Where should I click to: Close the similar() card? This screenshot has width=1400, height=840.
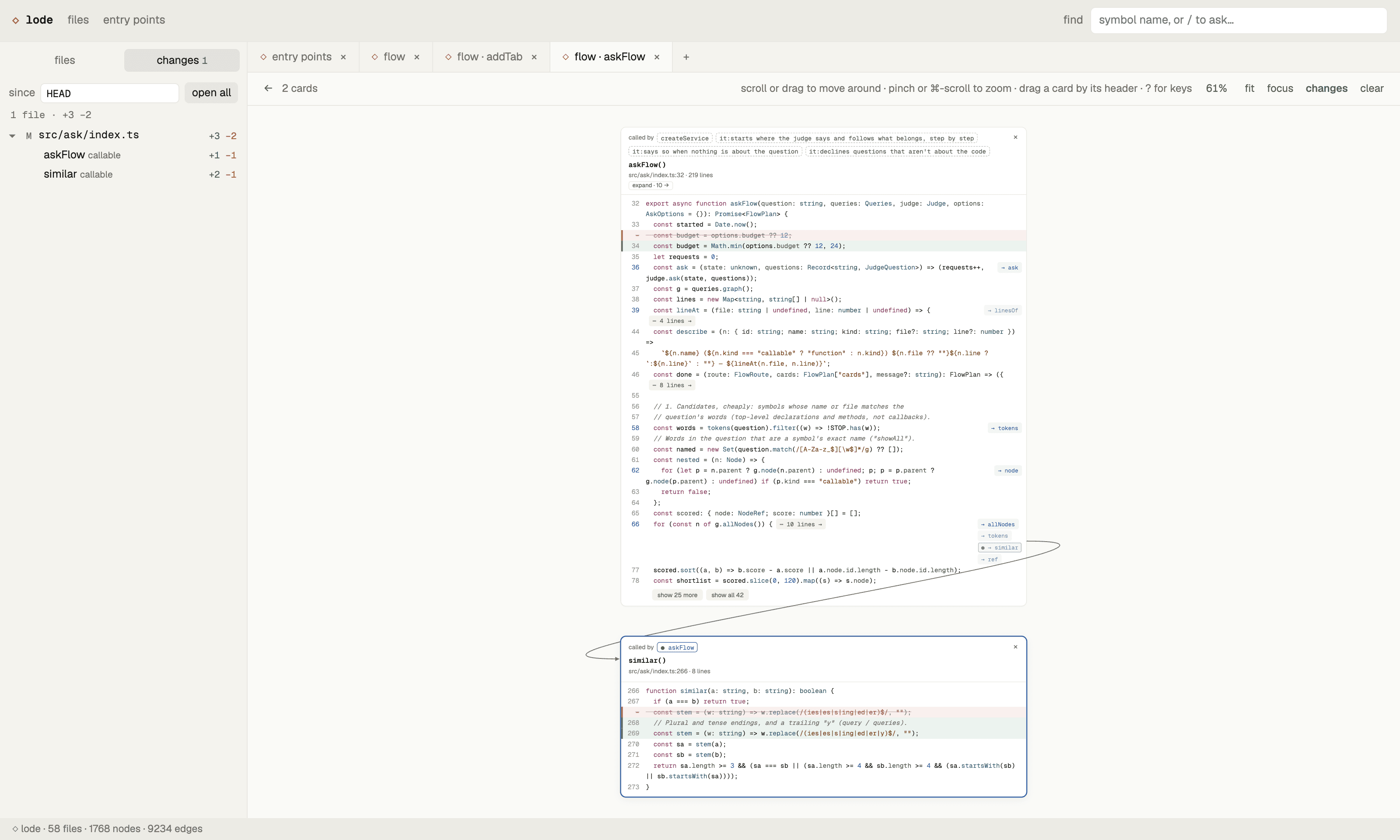(x=1015, y=647)
